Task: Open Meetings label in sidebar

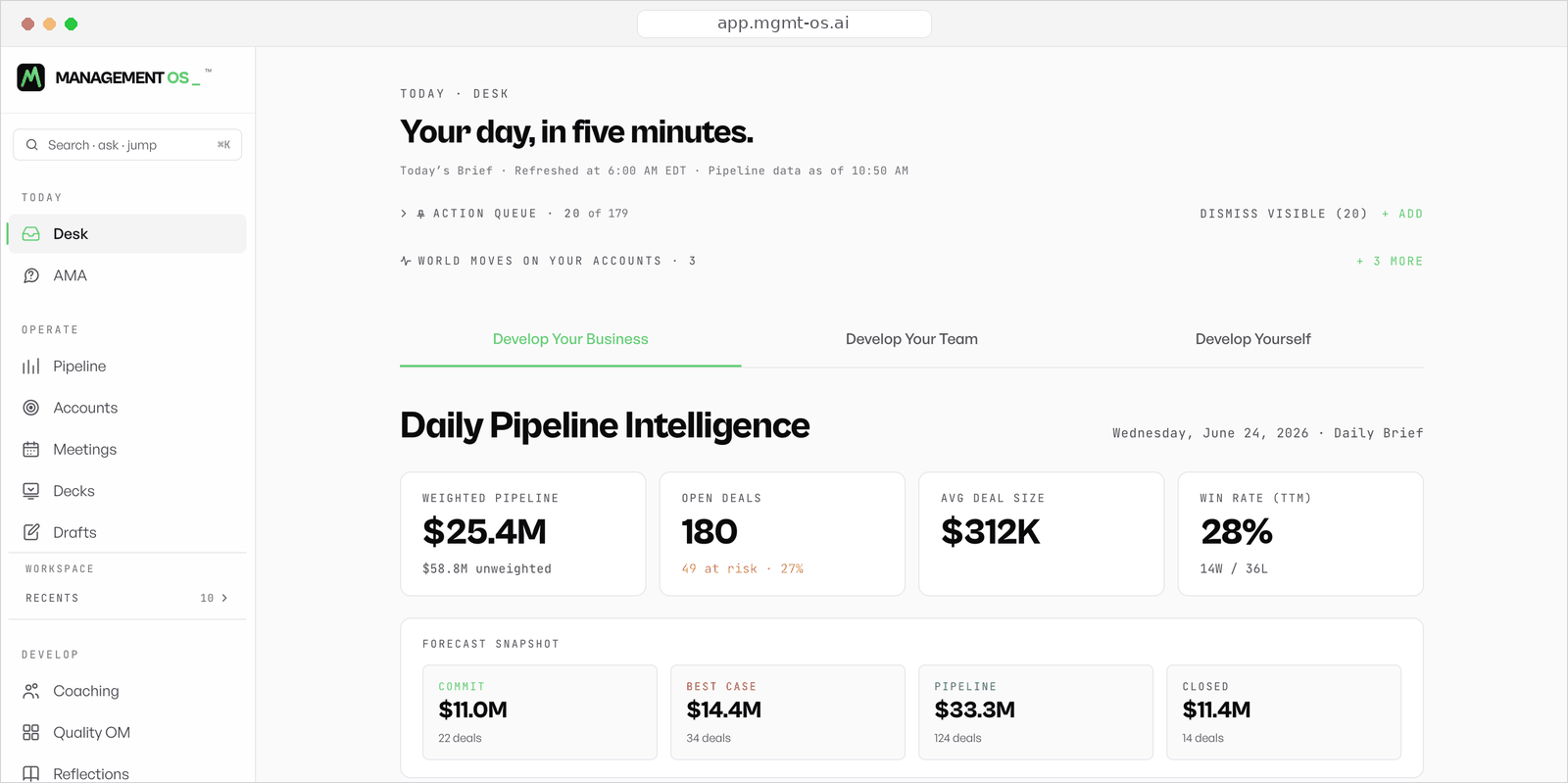Action: coord(84,450)
